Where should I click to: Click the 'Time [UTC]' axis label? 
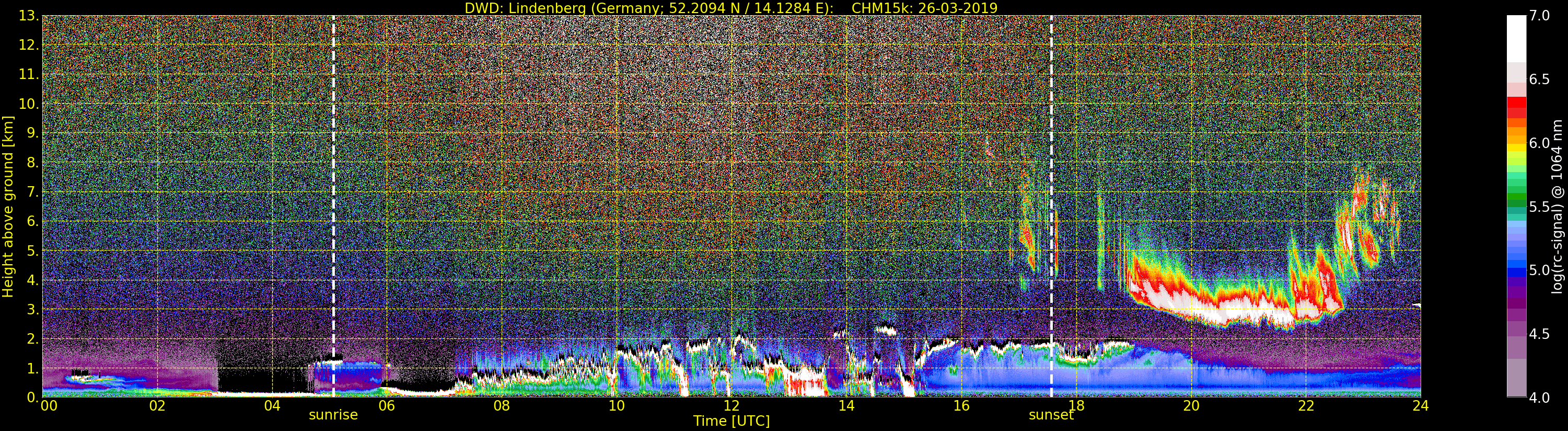(731, 421)
